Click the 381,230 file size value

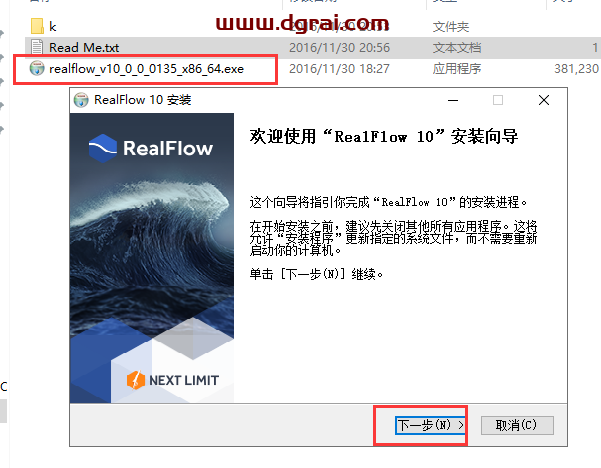pos(576,69)
